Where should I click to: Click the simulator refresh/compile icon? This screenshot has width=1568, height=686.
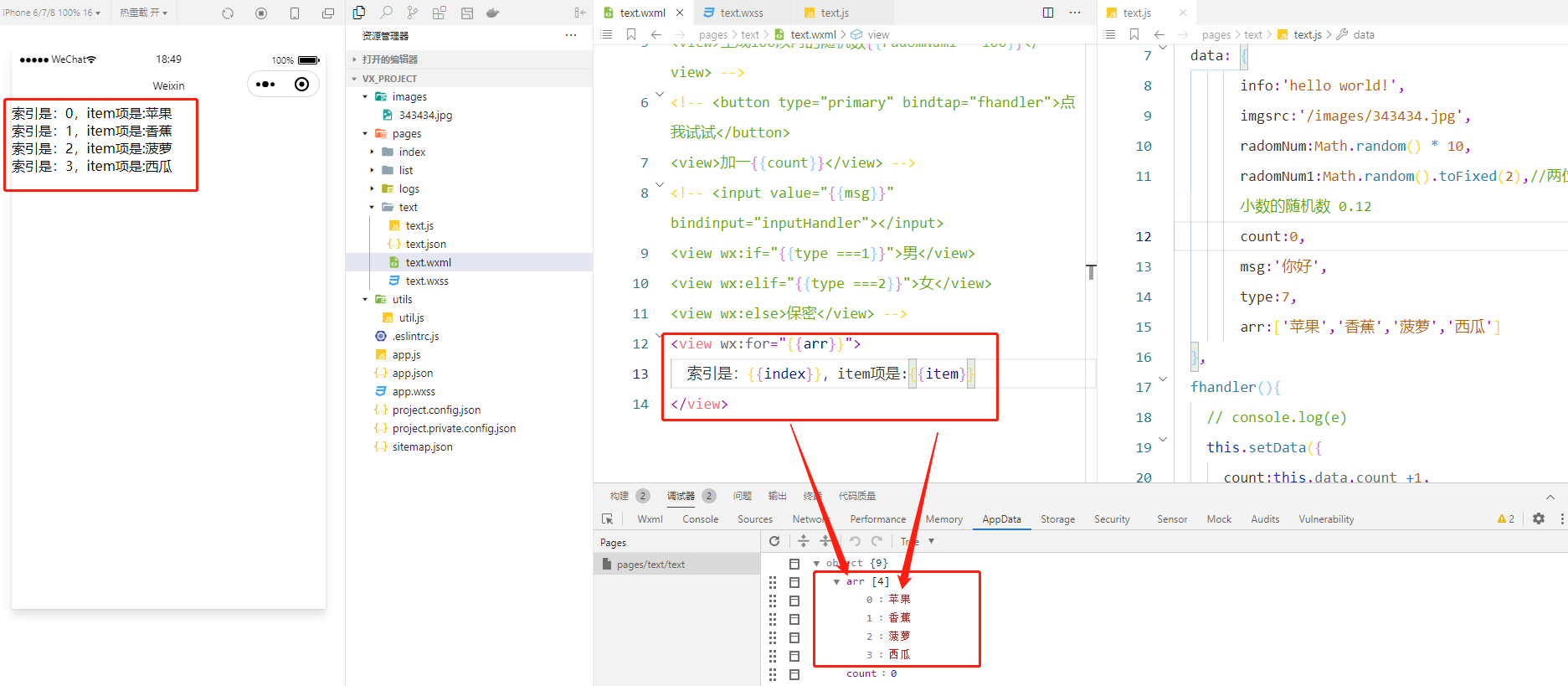(228, 13)
